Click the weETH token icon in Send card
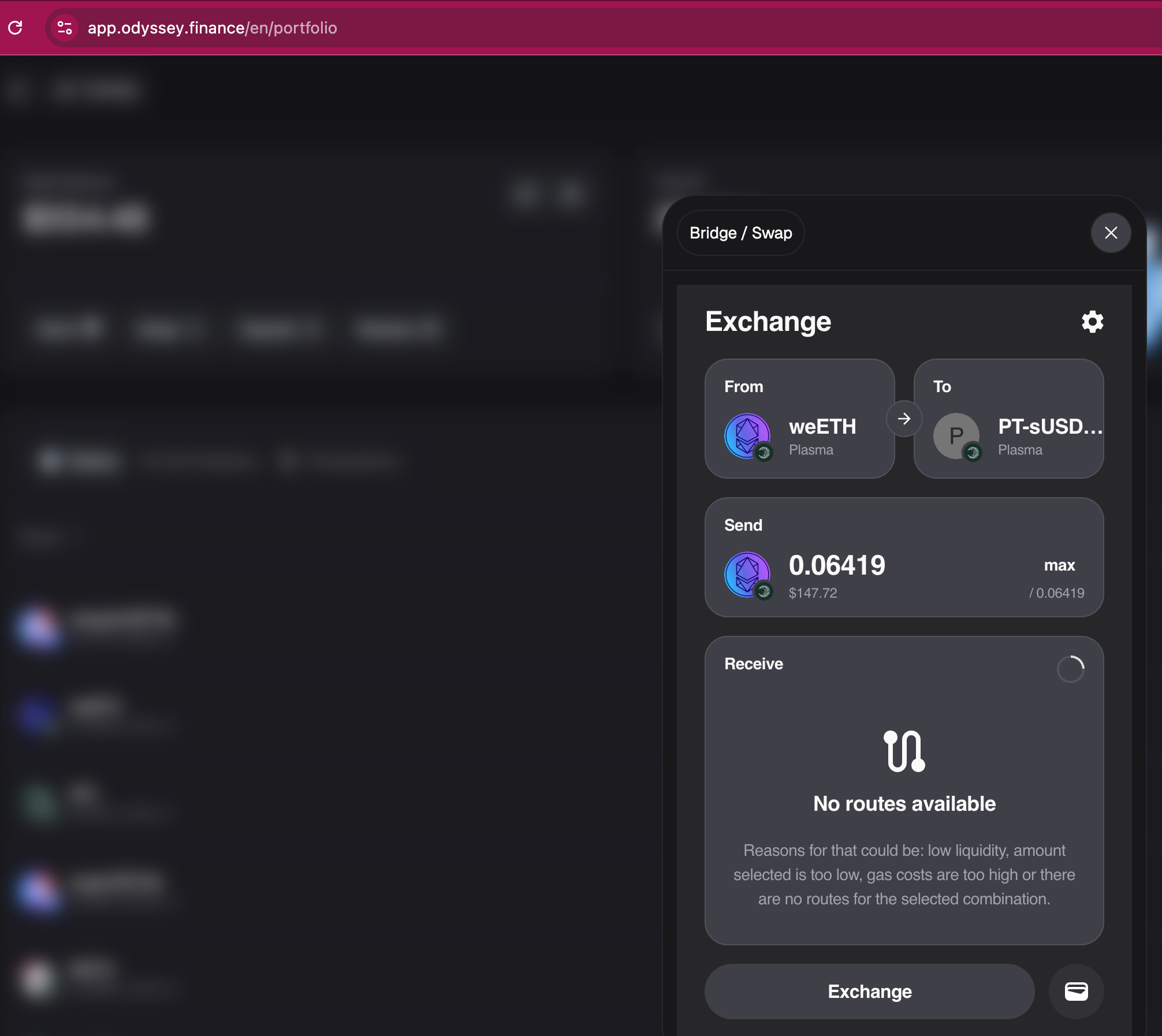 [x=748, y=576]
